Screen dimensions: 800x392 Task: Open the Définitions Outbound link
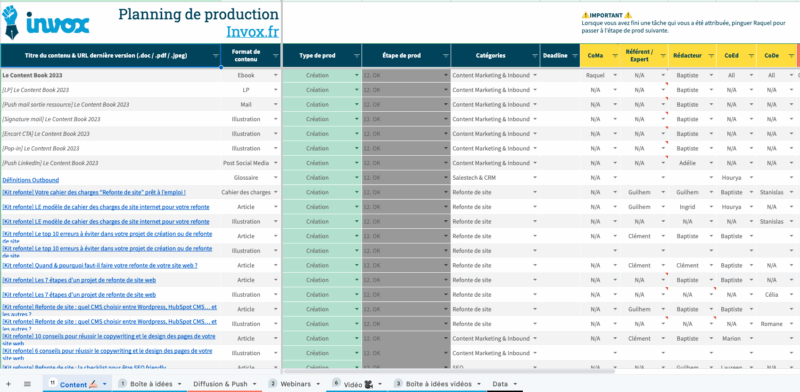point(31,180)
